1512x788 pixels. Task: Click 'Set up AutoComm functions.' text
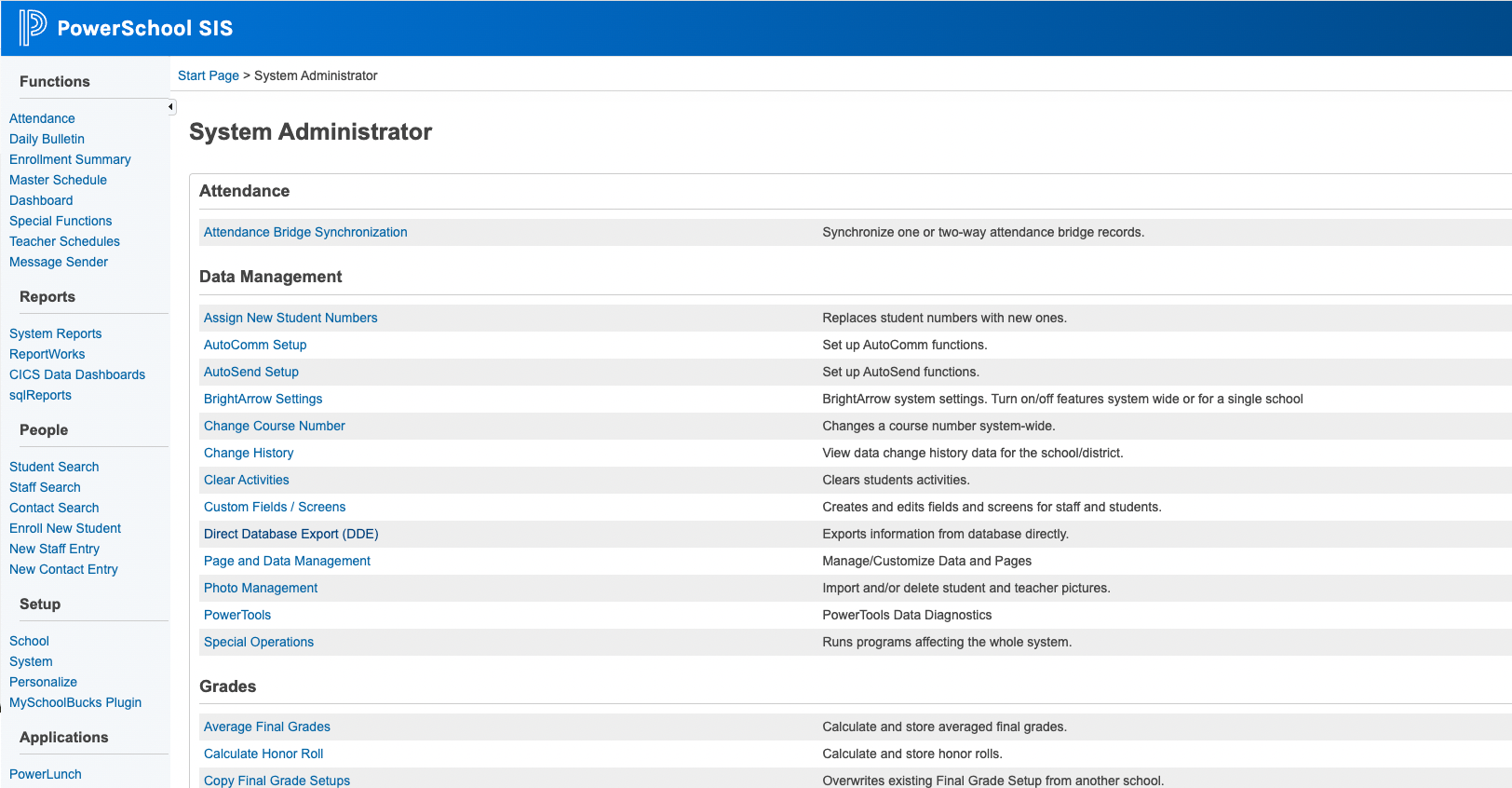pos(905,345)
